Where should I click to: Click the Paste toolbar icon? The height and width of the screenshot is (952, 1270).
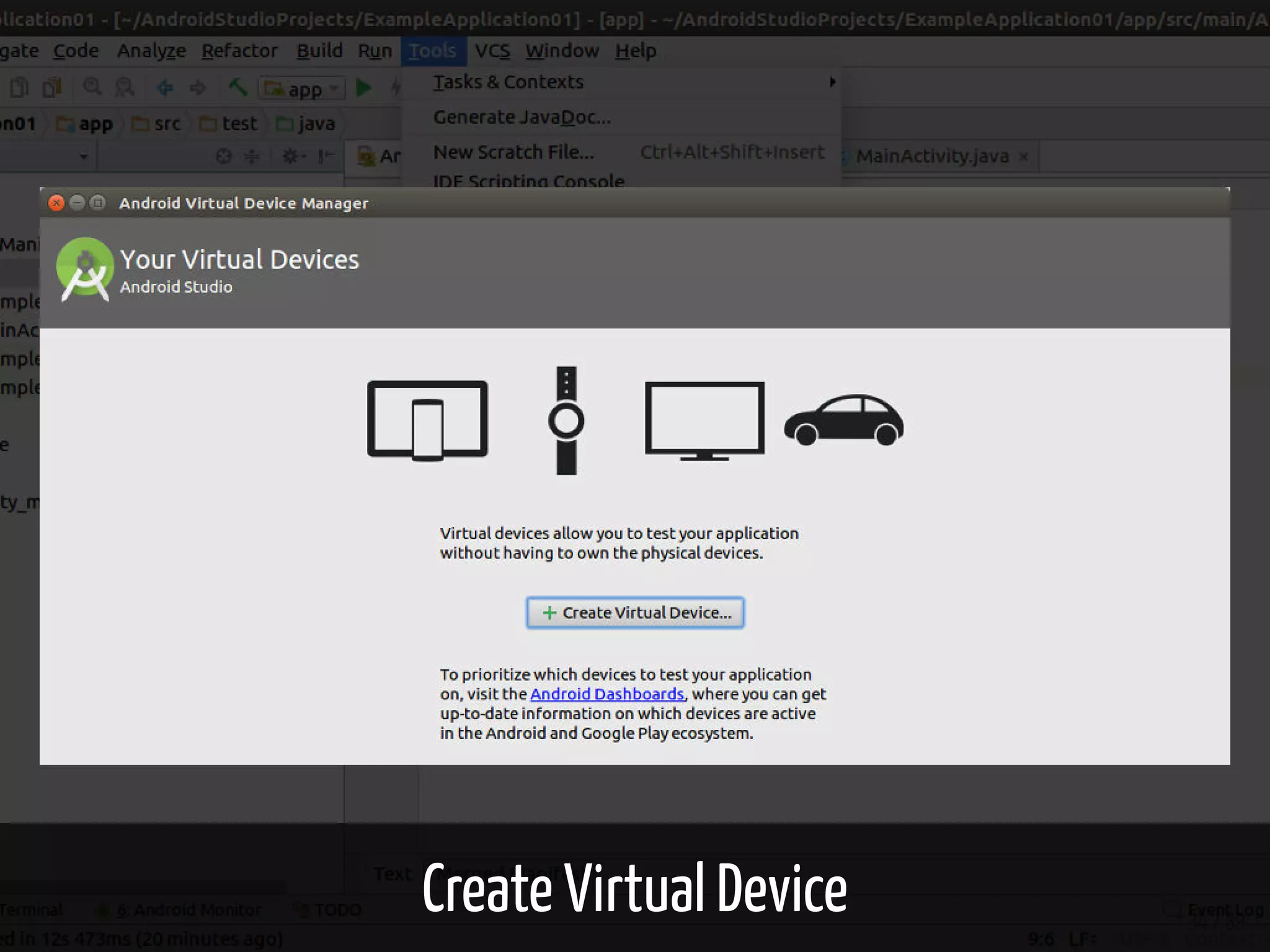[52, 87]
